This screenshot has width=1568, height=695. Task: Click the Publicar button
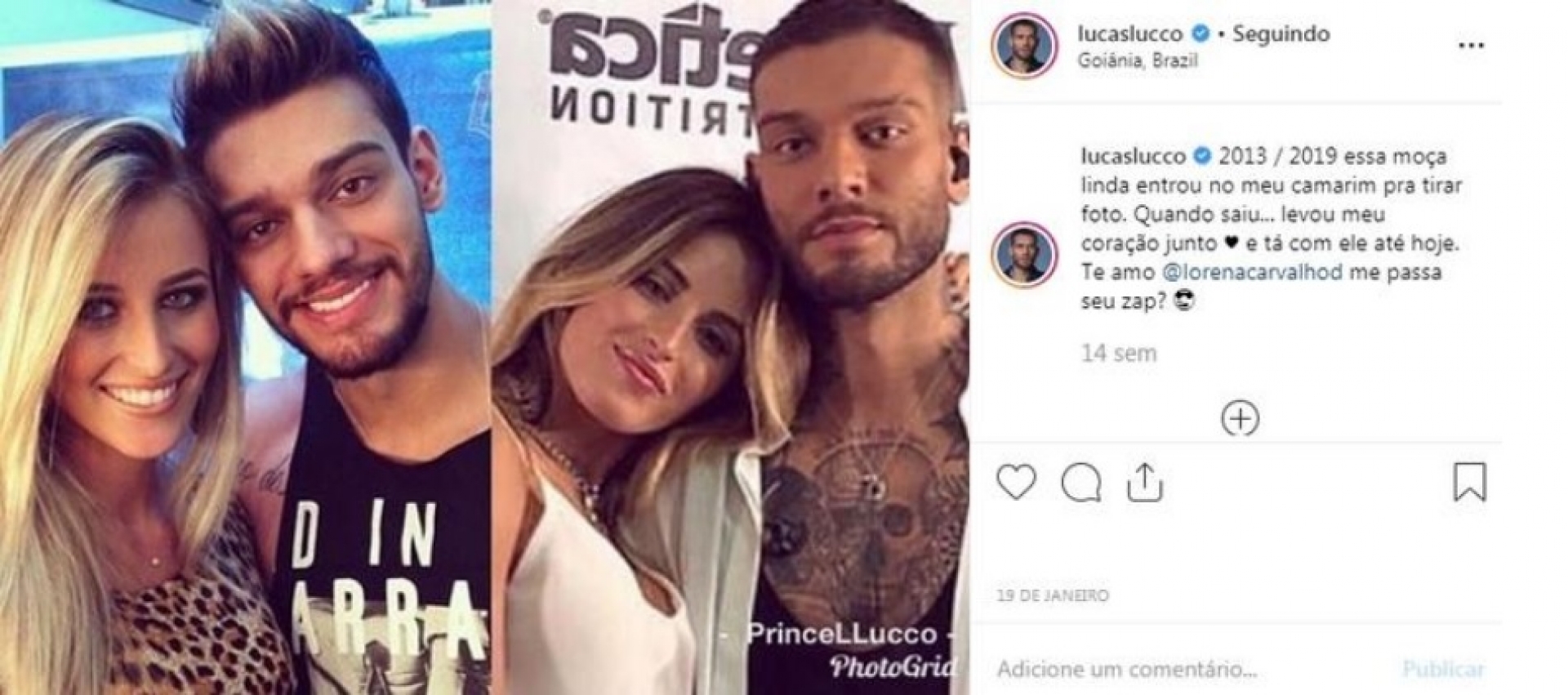1443,670
